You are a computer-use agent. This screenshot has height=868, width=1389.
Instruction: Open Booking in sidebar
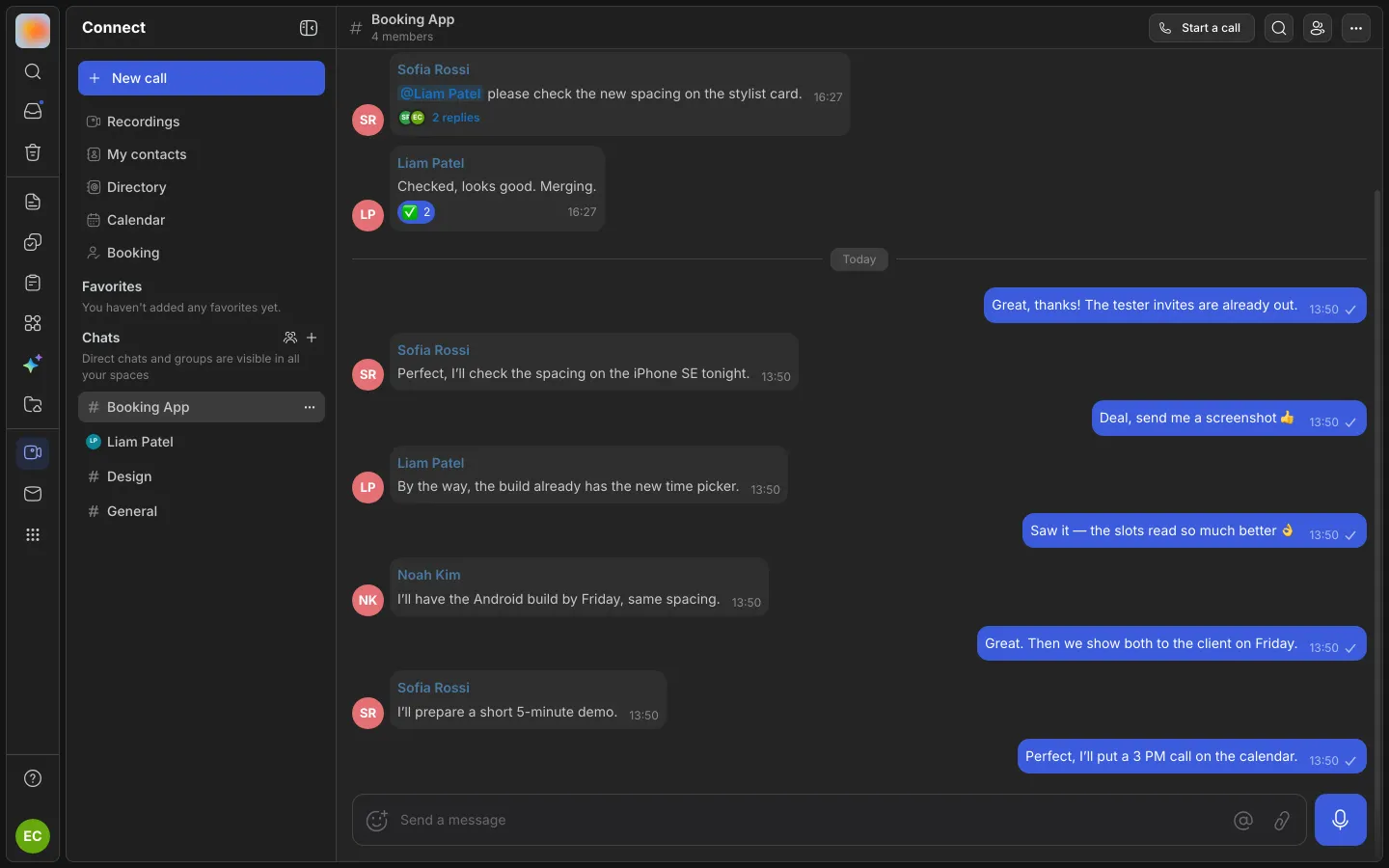click(202, 253)
